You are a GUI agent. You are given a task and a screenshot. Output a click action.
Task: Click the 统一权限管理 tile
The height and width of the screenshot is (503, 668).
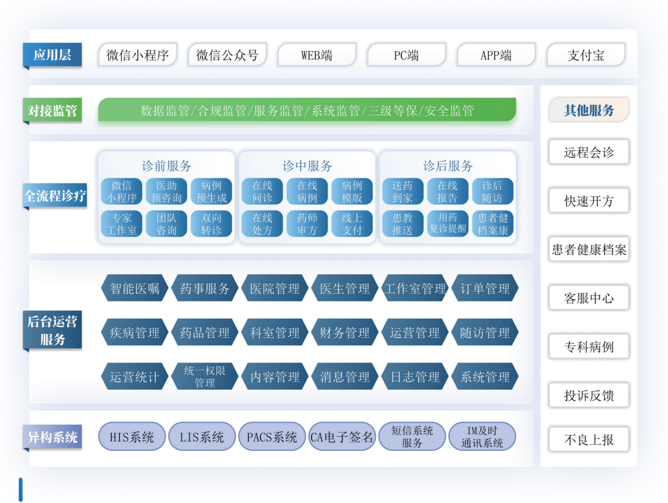point(205,377)
